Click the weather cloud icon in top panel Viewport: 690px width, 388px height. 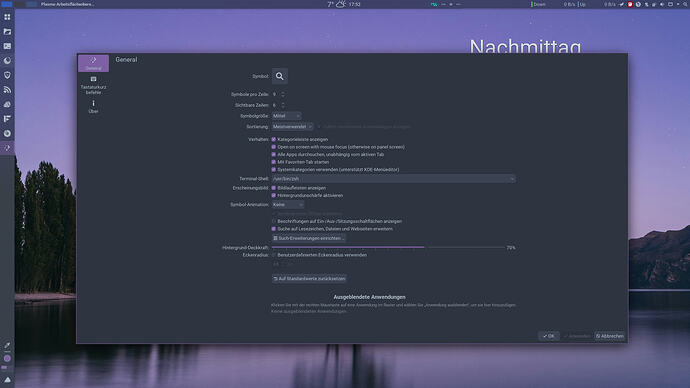[341, 4]
